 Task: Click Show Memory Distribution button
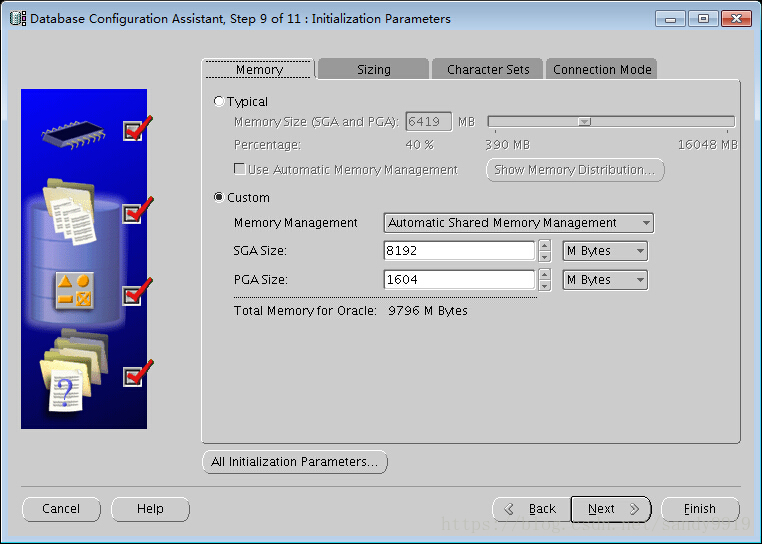[x=575, y=170]
